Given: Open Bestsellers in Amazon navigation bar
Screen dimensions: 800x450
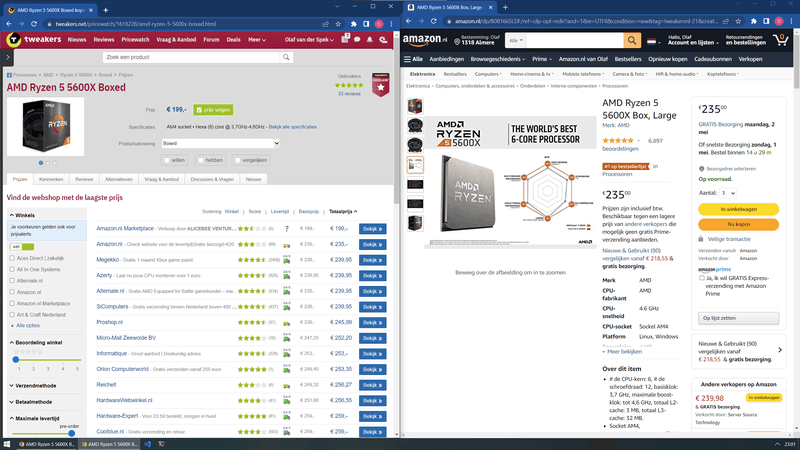Looking at the screenshot, I should coord(628,59).
